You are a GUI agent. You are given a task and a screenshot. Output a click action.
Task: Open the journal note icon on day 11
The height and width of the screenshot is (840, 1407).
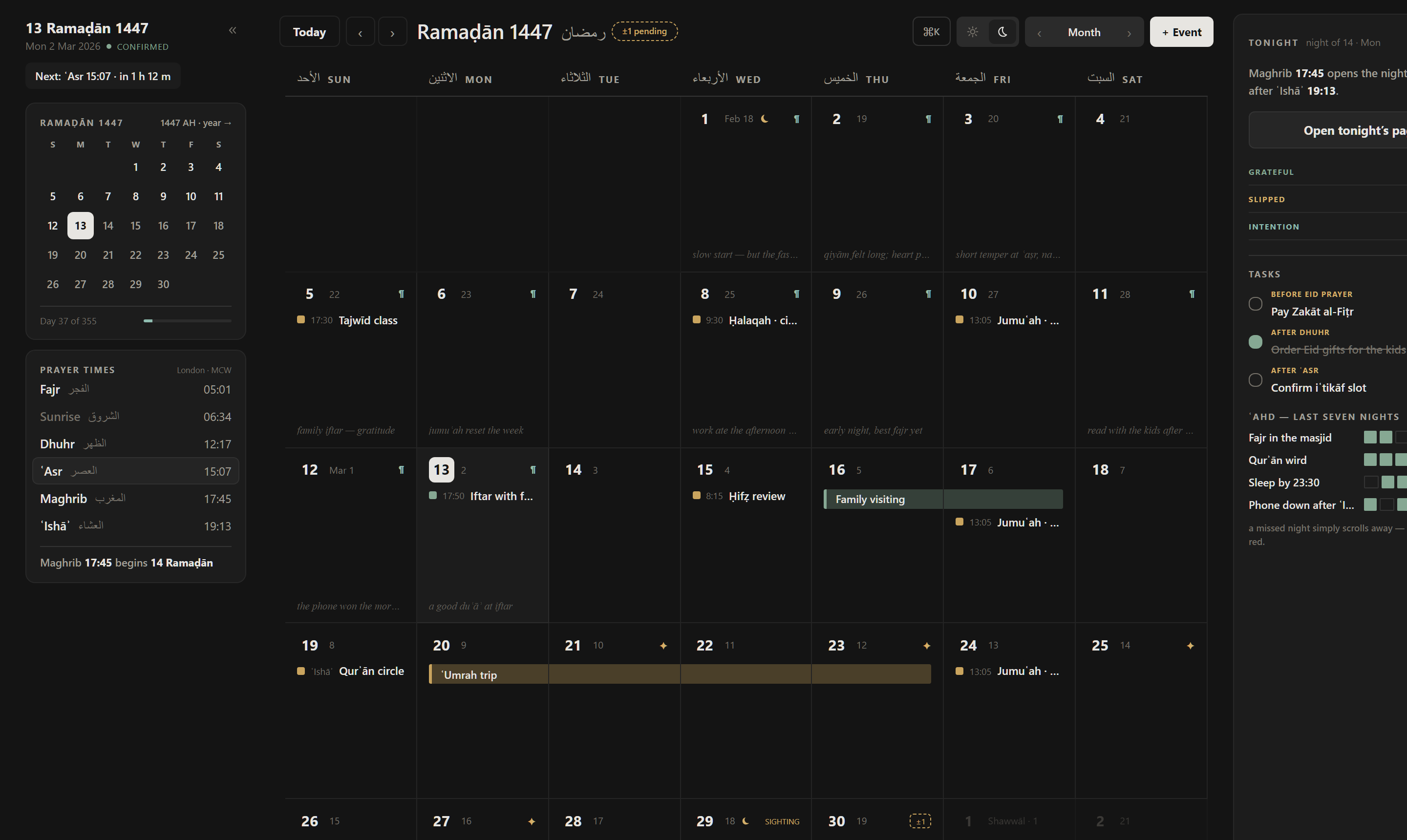(1192, 294)
